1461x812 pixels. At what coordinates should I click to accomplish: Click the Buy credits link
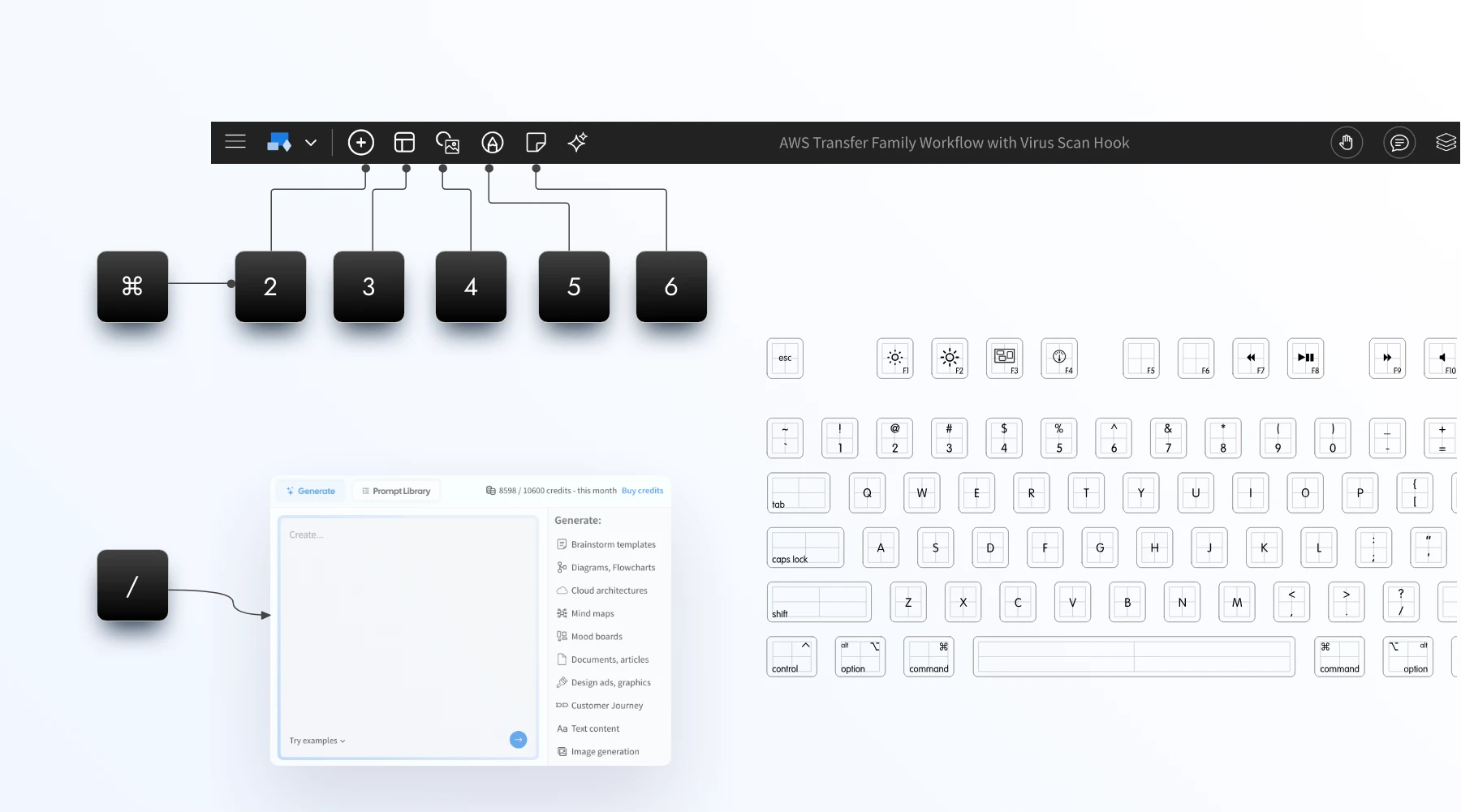point(642,490)
